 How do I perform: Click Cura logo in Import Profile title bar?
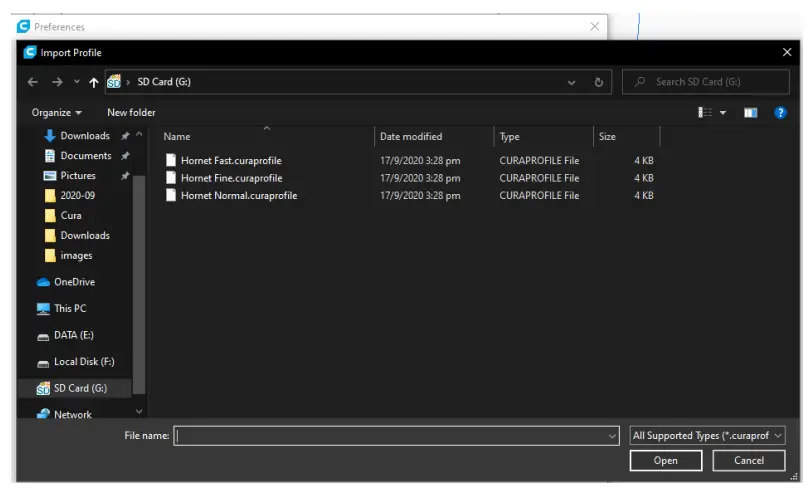tap(30, 52)
